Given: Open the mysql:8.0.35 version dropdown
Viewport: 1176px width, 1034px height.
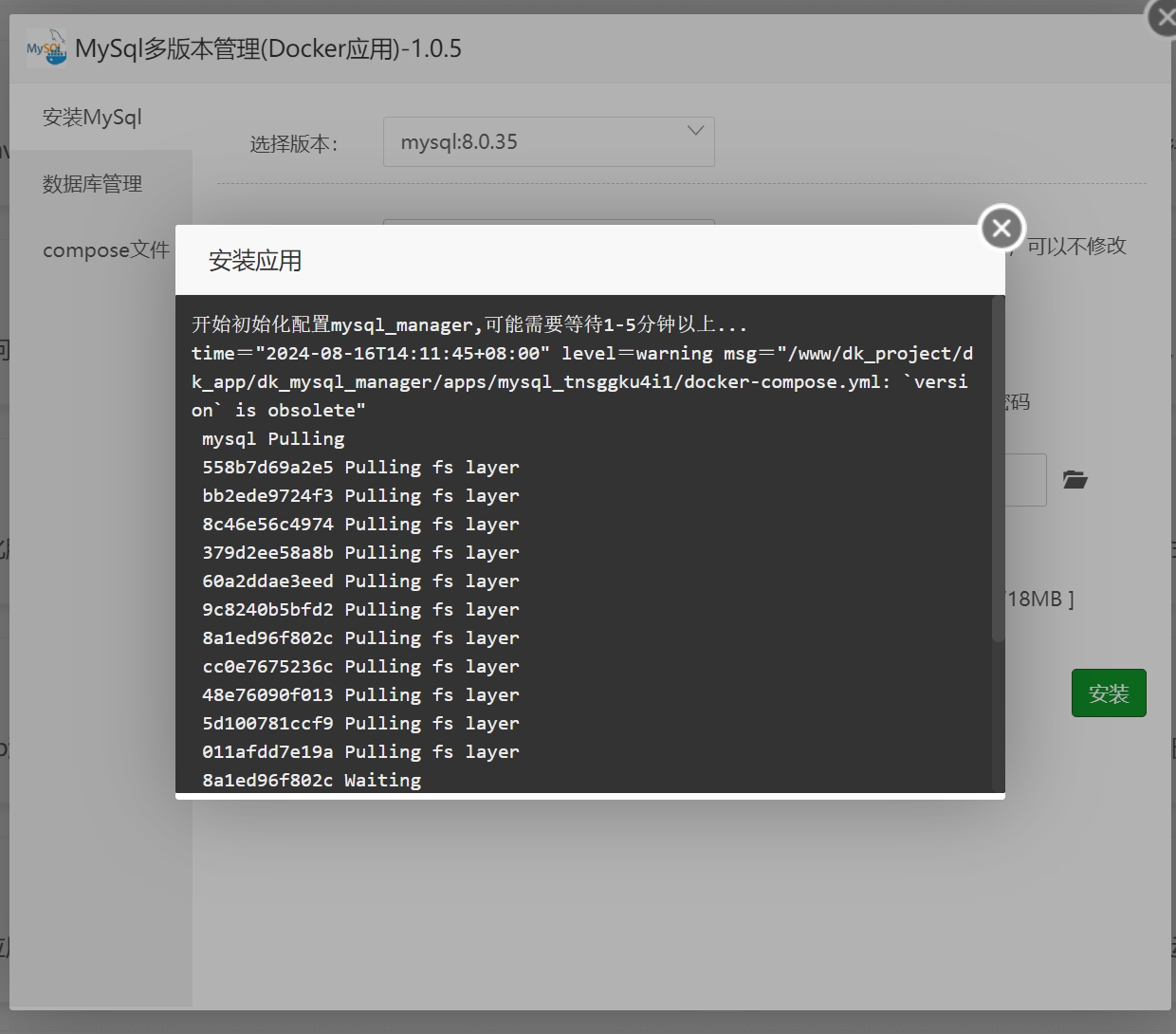Looking at the screenshot, I should [548, 141].
